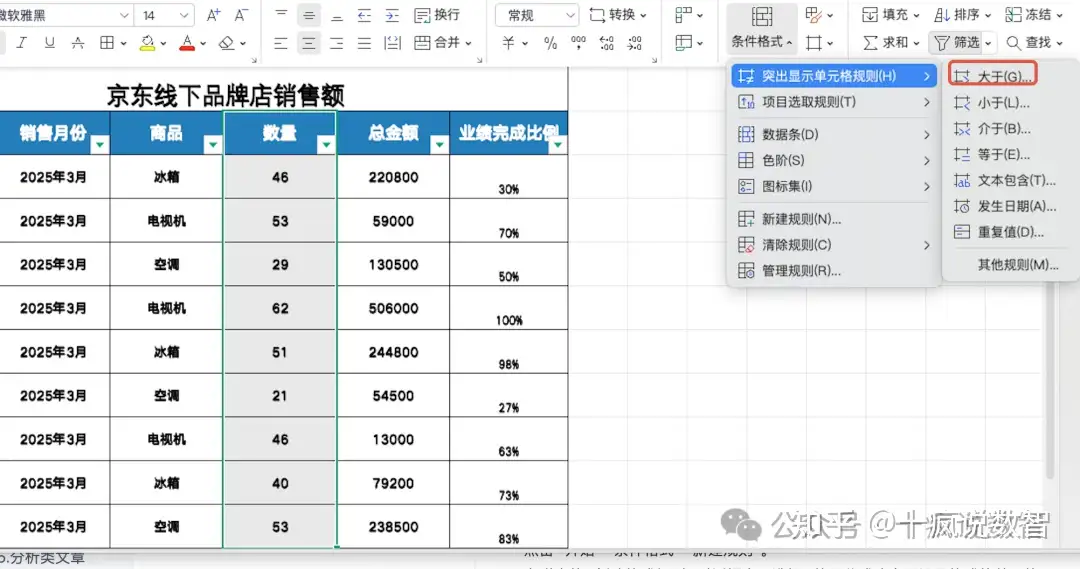Open the font size 14 dropdown
The width and height of the screenshot is (1080, 569).
coord(183,14)
